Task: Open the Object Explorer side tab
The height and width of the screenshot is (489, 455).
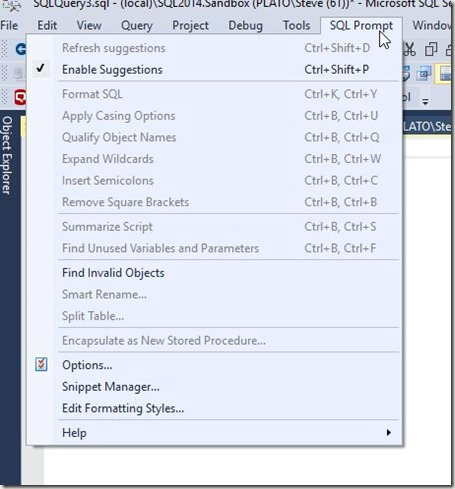Action: [7, 155]
